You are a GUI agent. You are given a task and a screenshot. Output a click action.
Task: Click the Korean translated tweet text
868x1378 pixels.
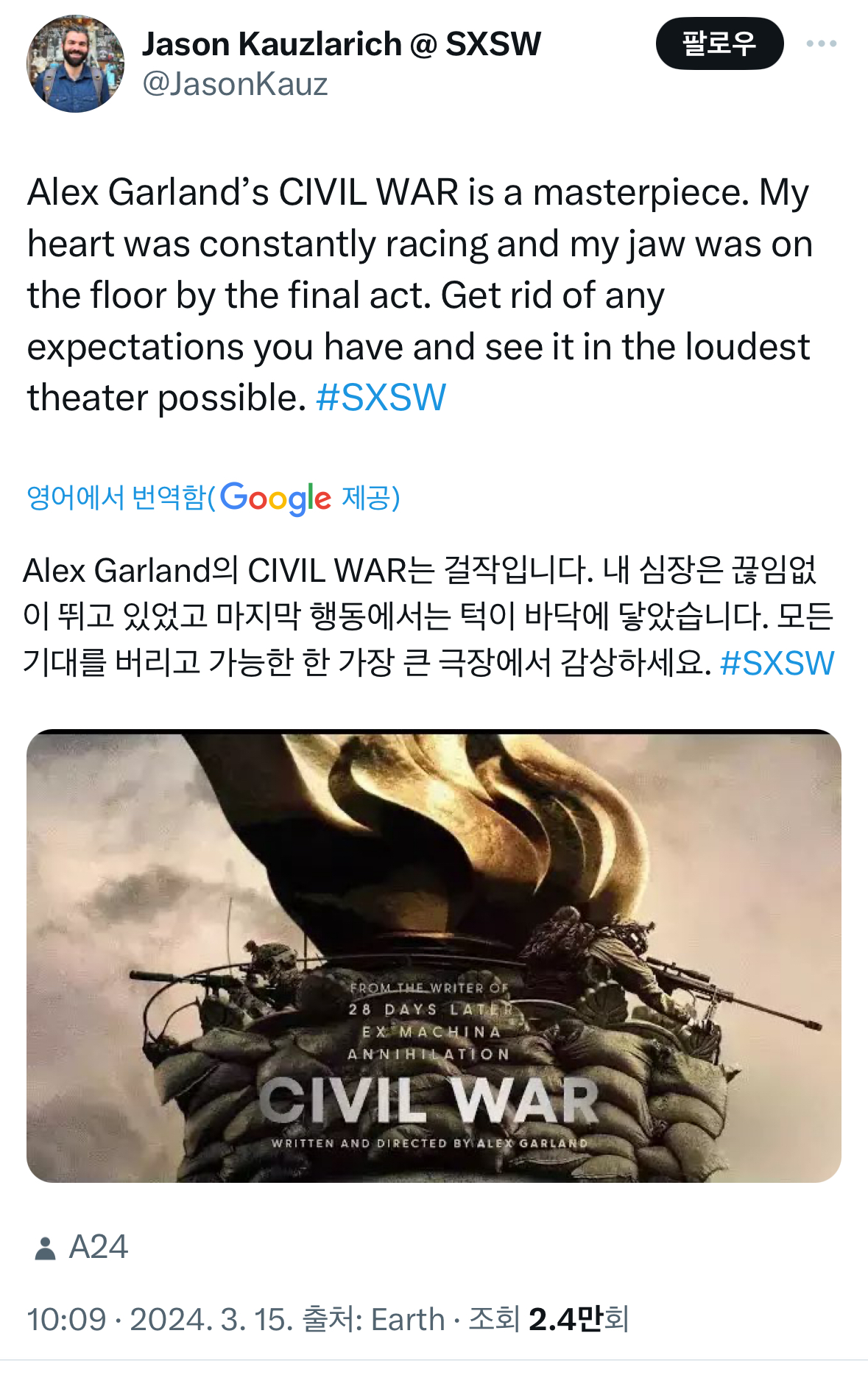pyautogui.click(x=428, y=616)
